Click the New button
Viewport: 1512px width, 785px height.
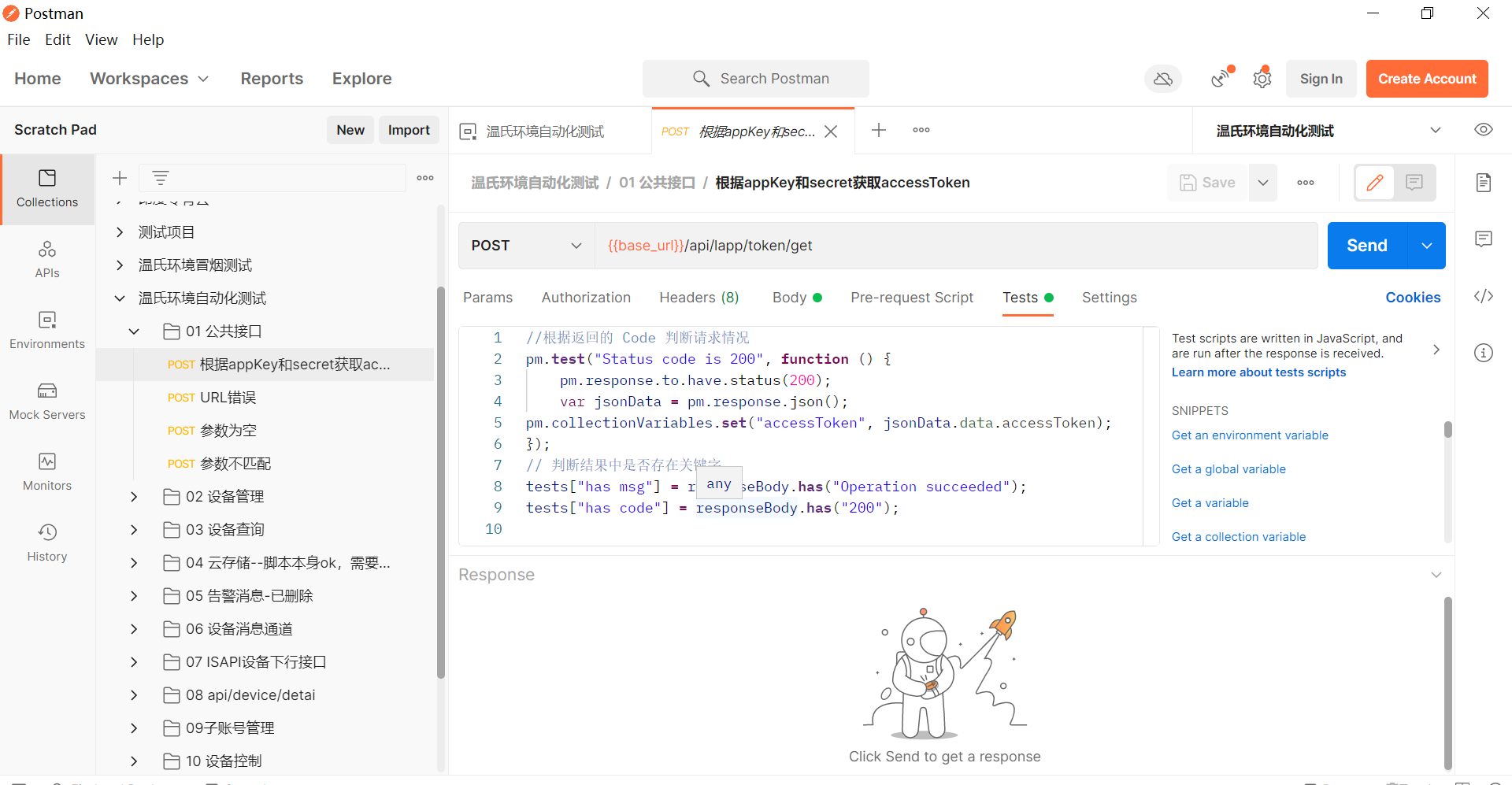click(350, 130)
